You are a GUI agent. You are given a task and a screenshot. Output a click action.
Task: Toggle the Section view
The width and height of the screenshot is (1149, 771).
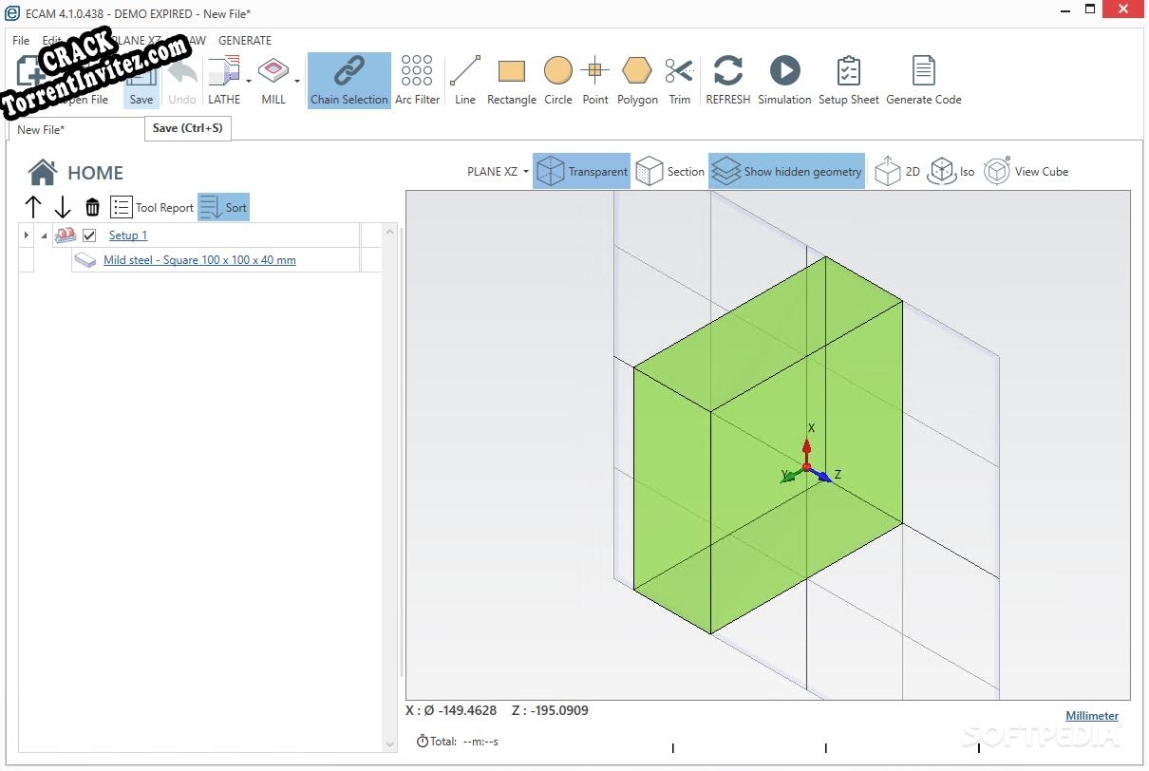pos(670,171)
